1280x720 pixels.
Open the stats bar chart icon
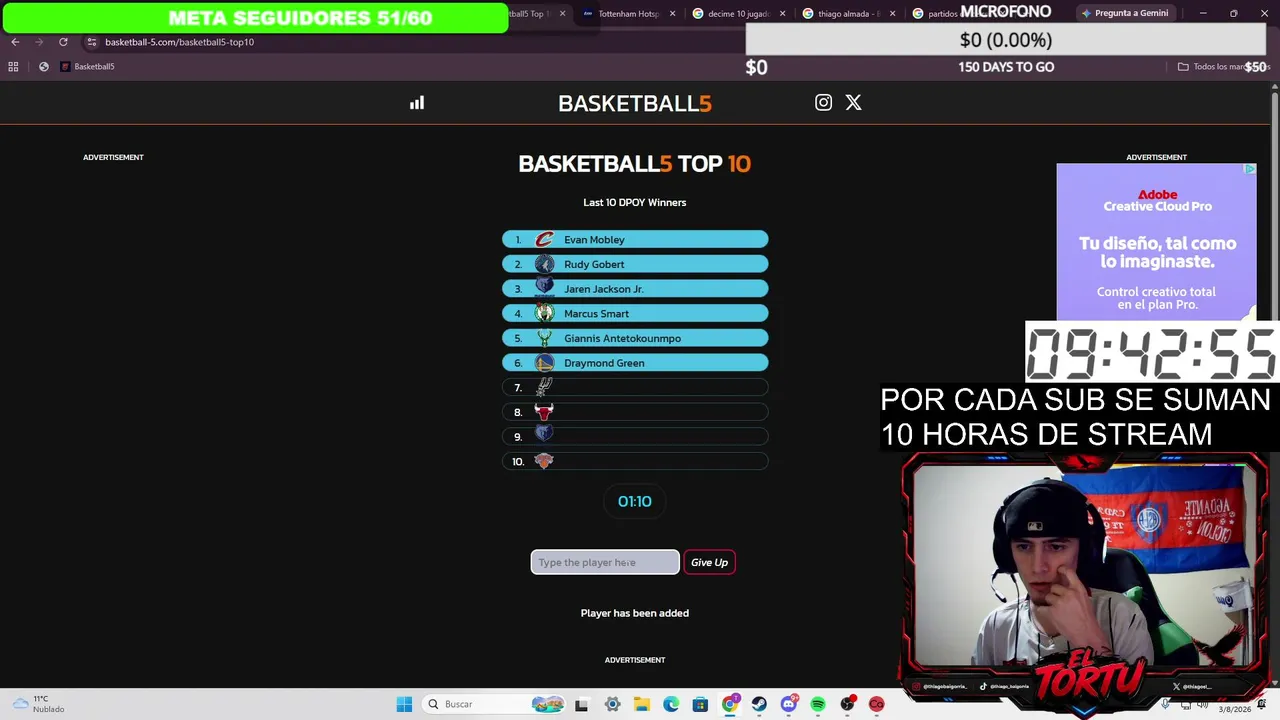[417, 103]
